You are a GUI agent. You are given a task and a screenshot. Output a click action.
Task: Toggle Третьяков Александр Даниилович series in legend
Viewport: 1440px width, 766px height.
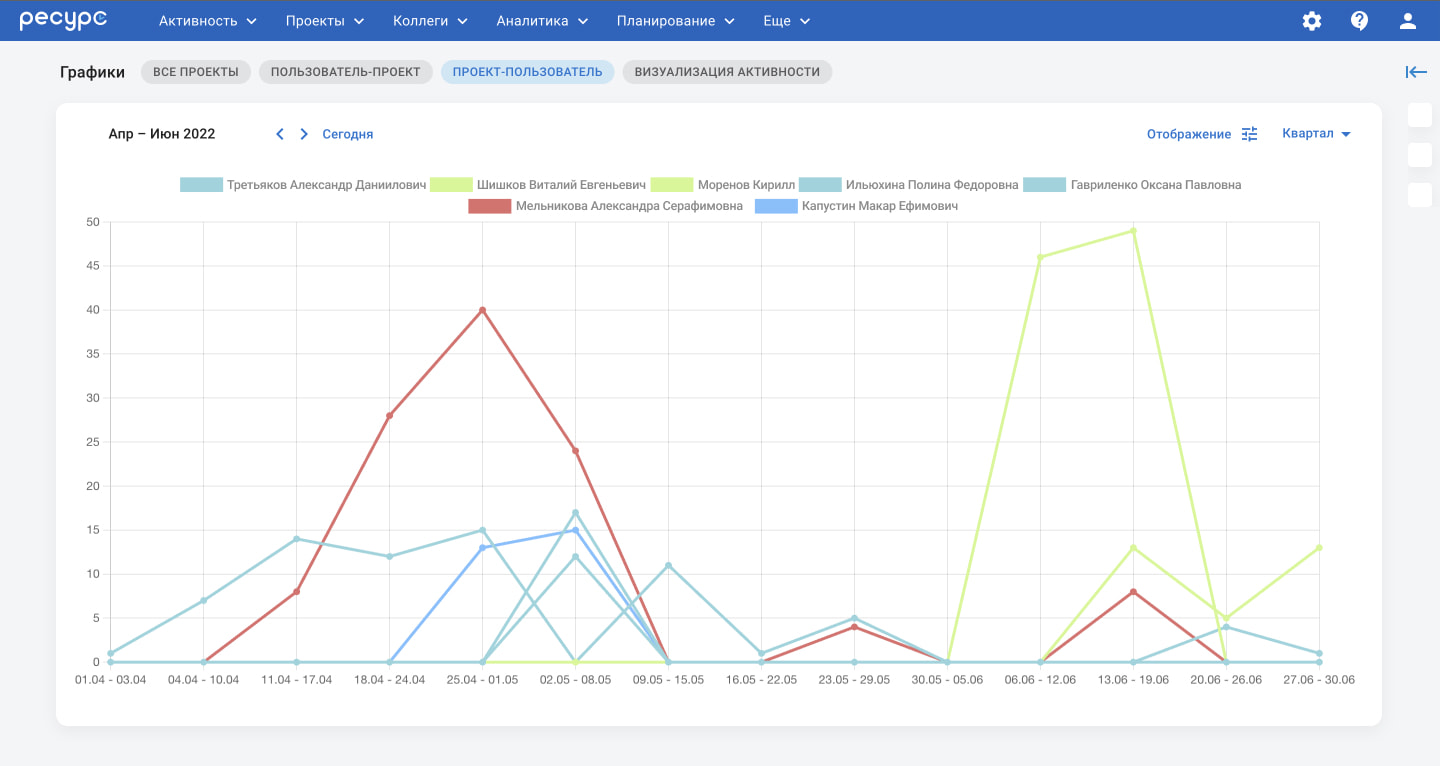pos(303,185)
